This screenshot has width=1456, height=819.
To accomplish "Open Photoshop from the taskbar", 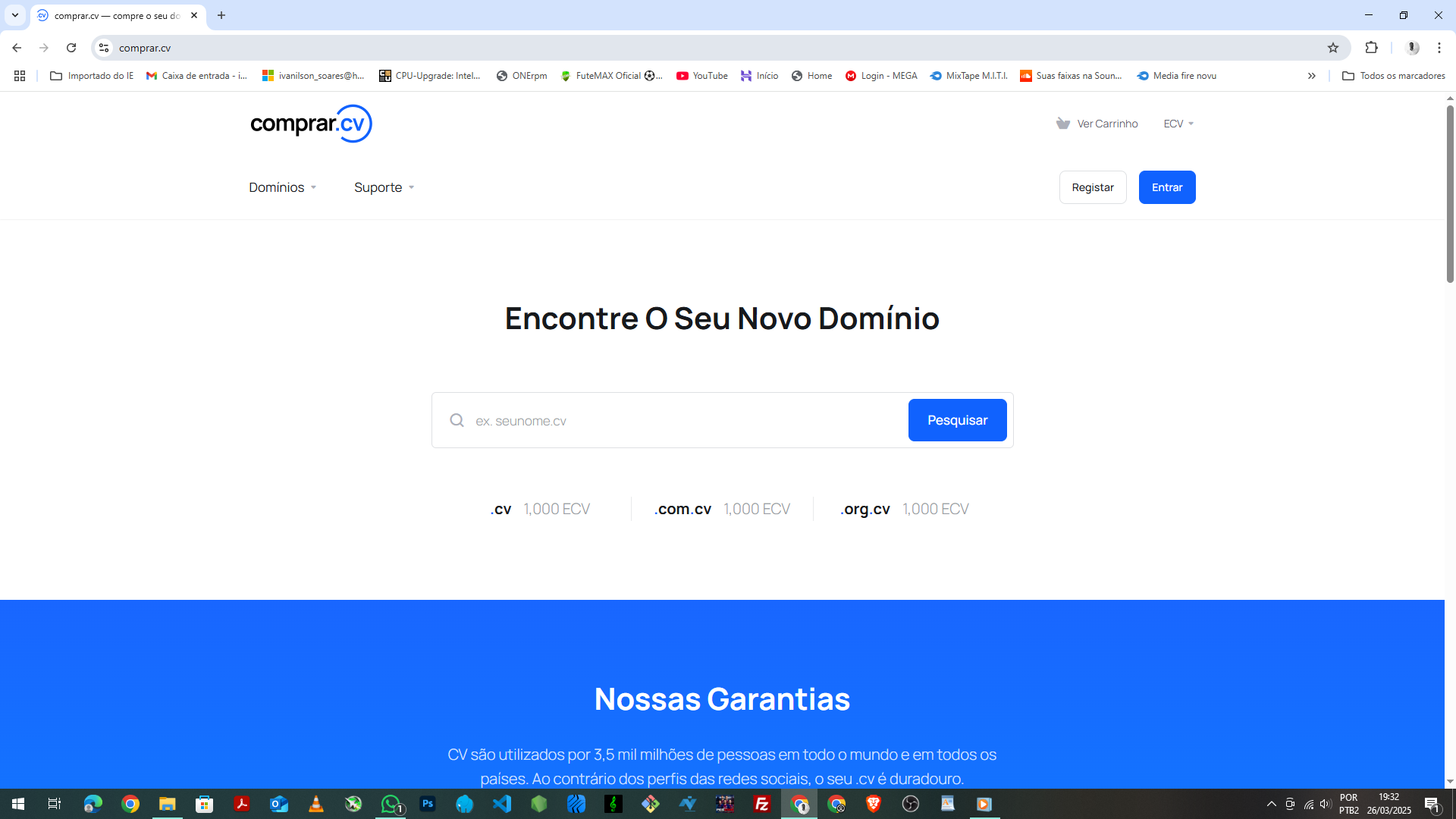I will (x=428, y=804).
